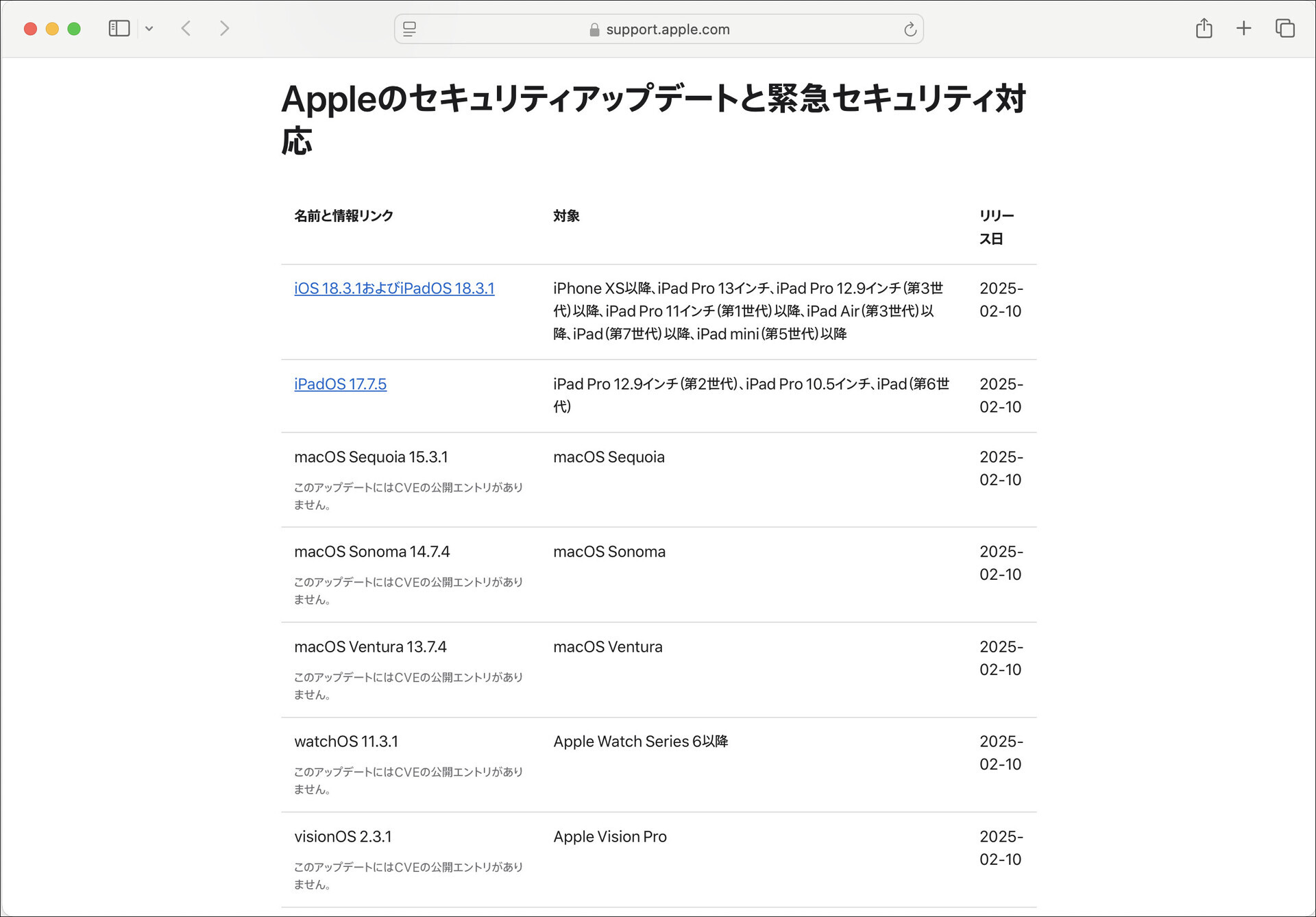Open a new tab with plus icon
Screen dimensions: 1316x917
[x=1243, y=28]
